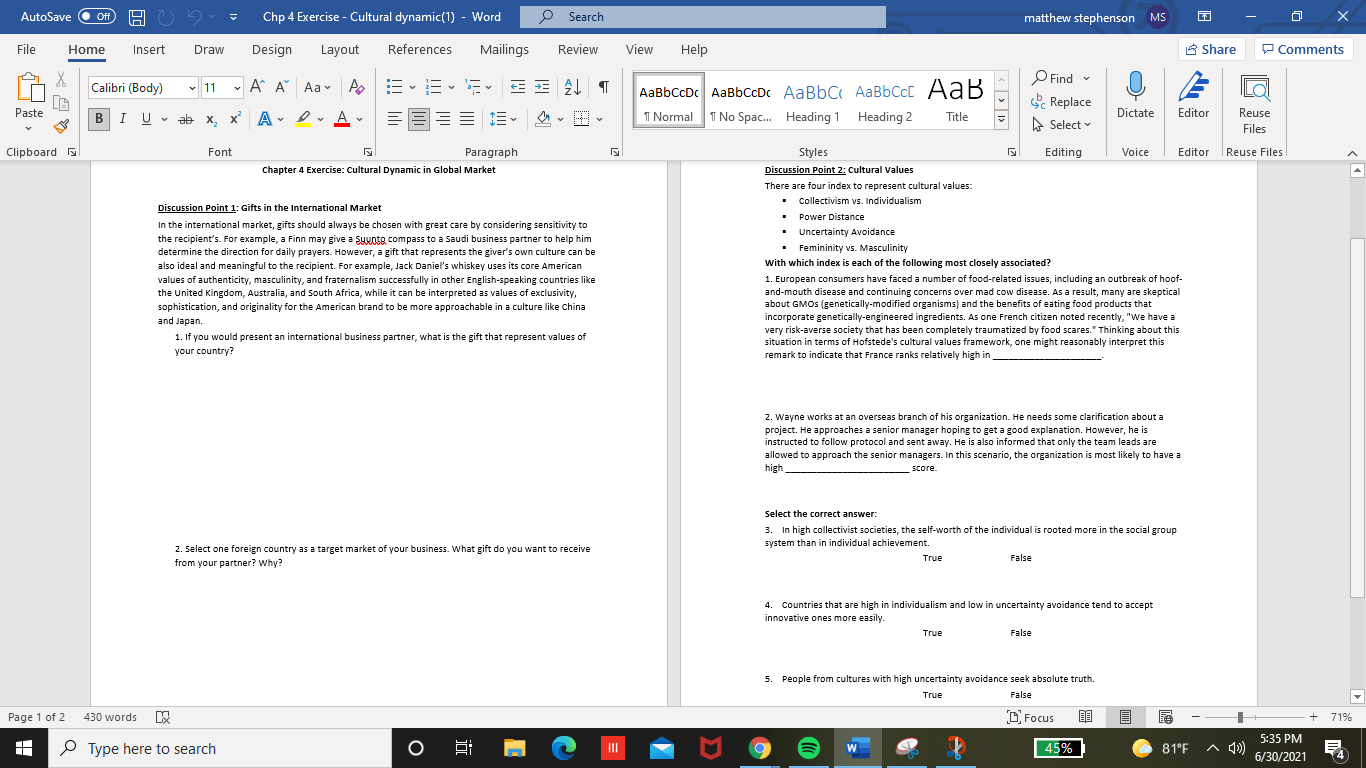Switch to Focus mode
Viewport: 1366px width, 768px height.
(x=1030, y=717)
